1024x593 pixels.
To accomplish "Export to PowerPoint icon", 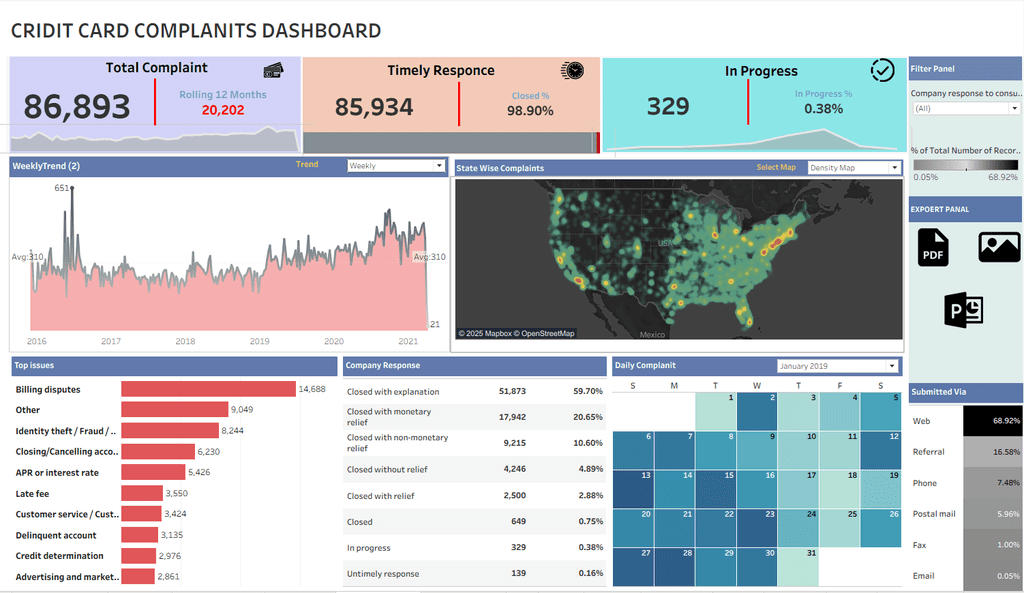I will coord(963,310).
